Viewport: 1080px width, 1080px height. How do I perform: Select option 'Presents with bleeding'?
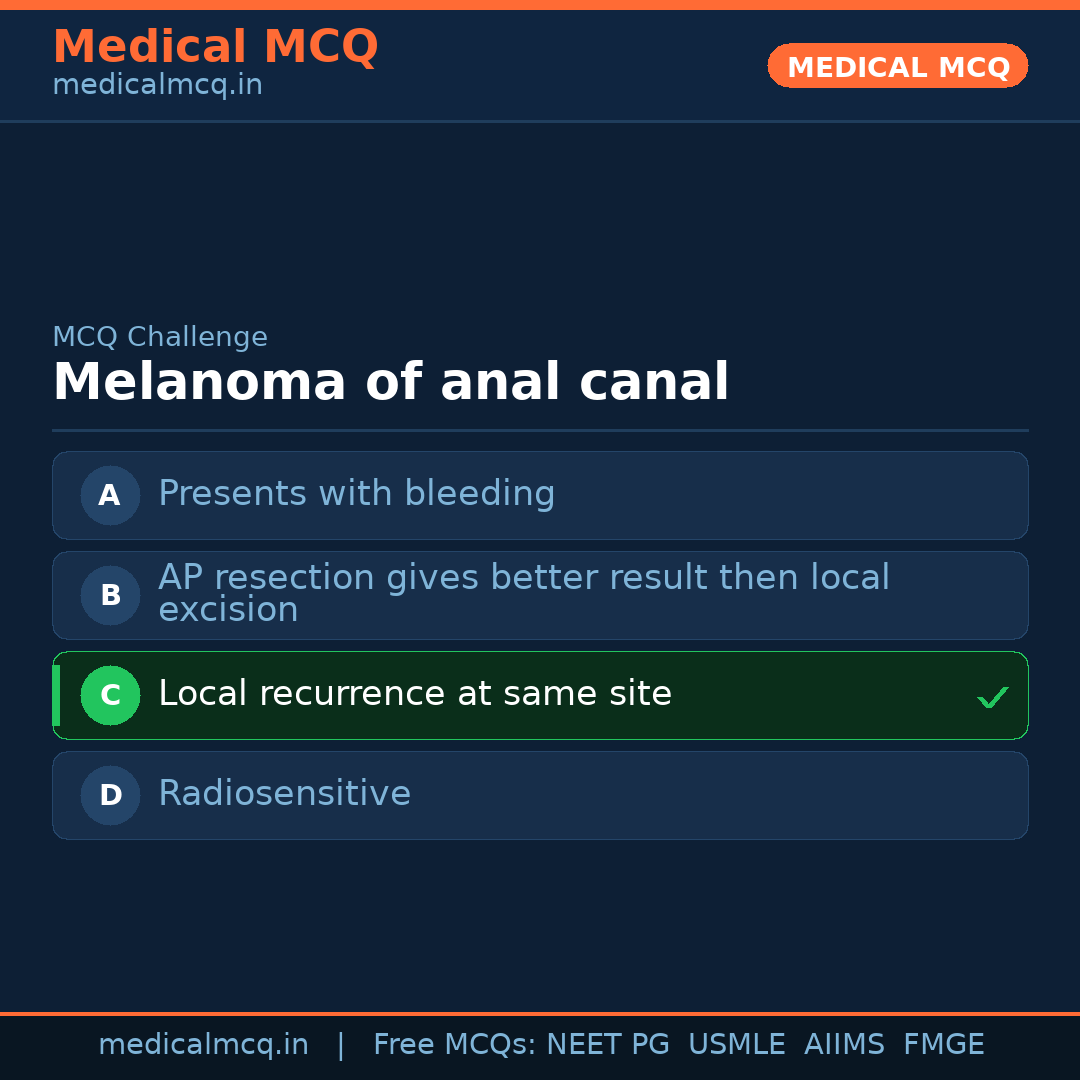click(356, 494)
